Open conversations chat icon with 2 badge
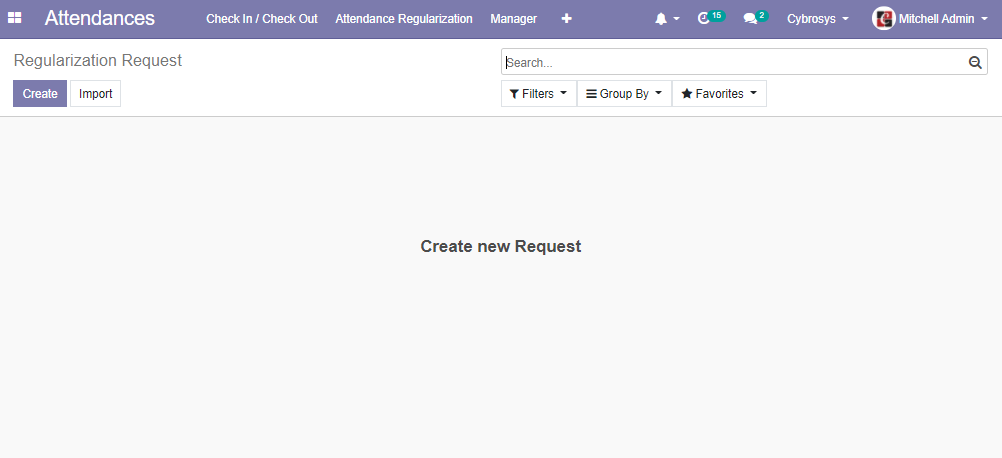 (751, 19)
